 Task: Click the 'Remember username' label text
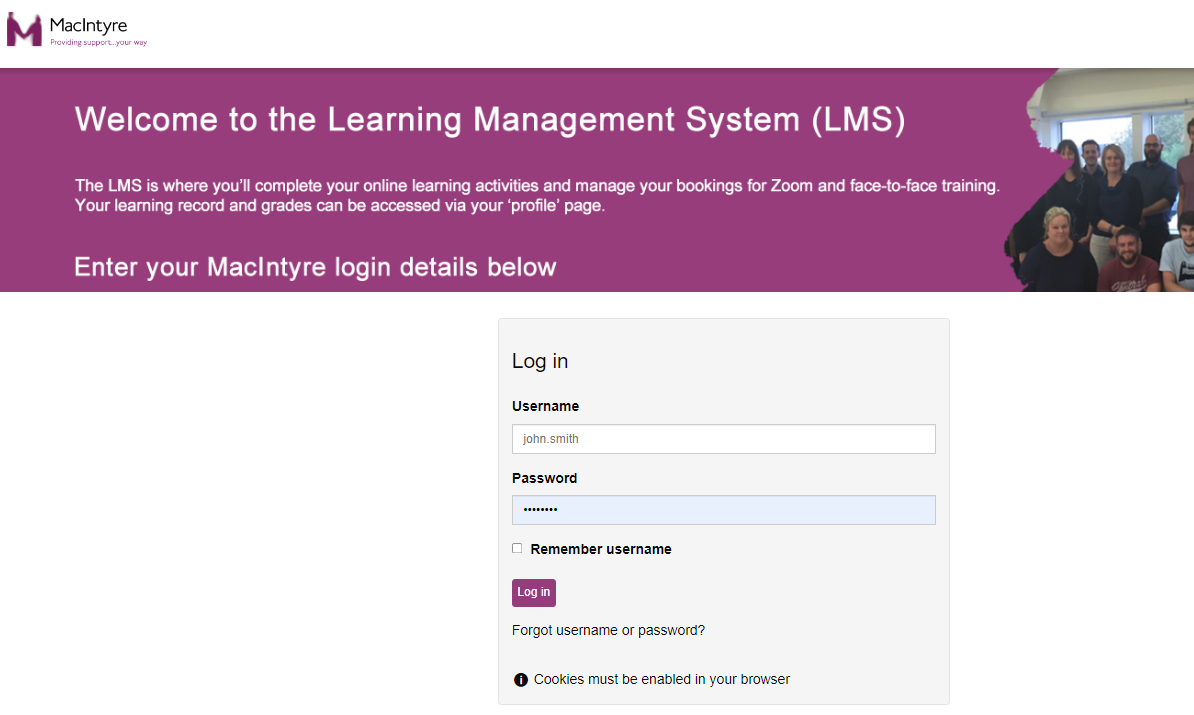601,549
